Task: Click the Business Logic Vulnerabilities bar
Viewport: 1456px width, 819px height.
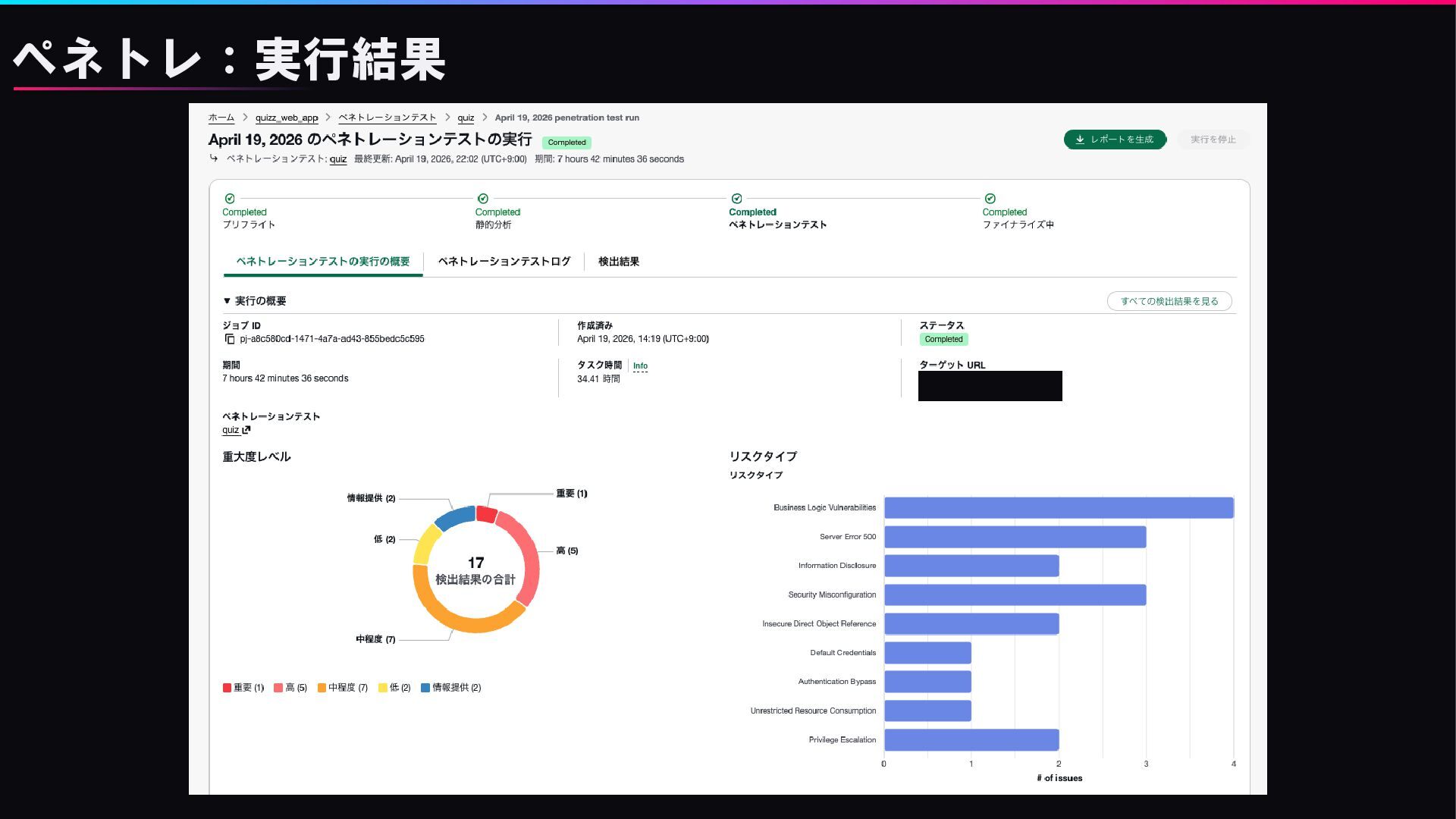Action: click(x=1058, y=508)
